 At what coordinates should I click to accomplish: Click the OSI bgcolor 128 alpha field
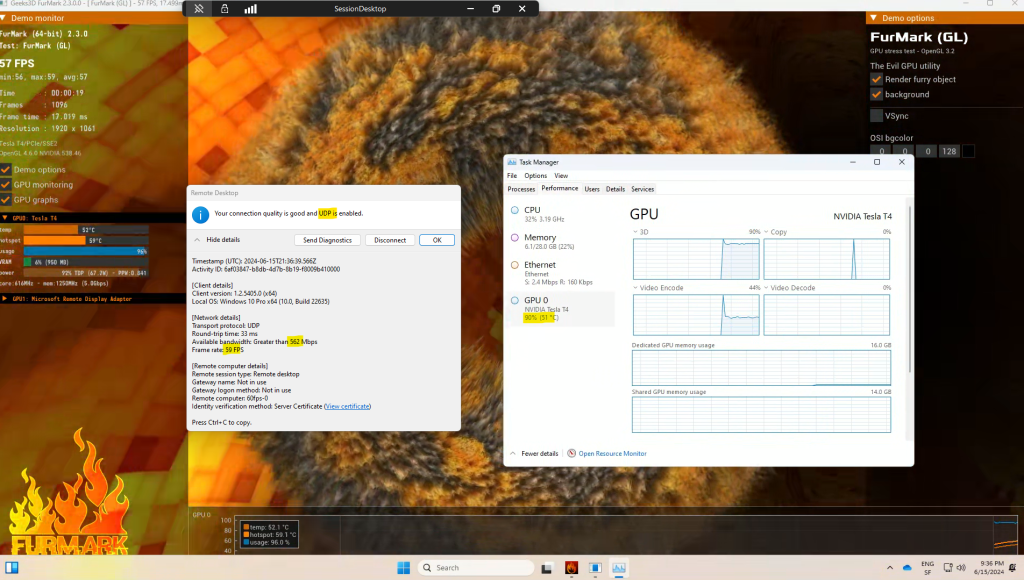[x=949, y=151]
